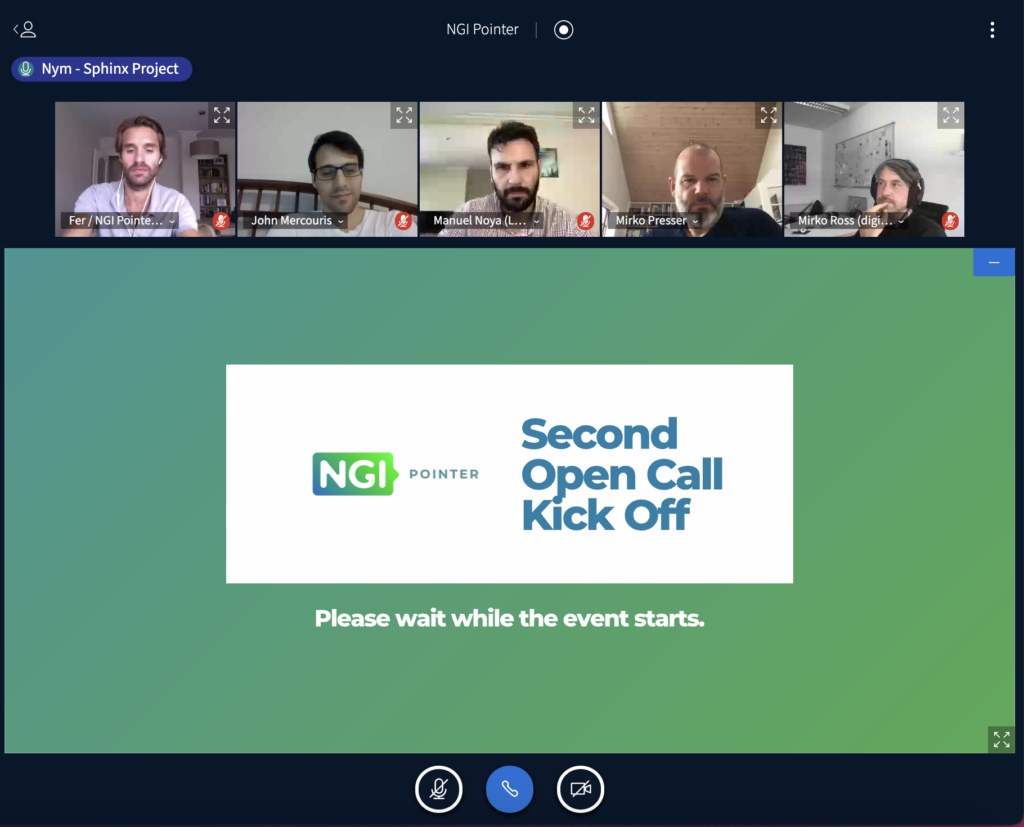This screenshot has height=827, width=1024.
Task: Click the recording indicator icon
Action: tap(564, 29)
